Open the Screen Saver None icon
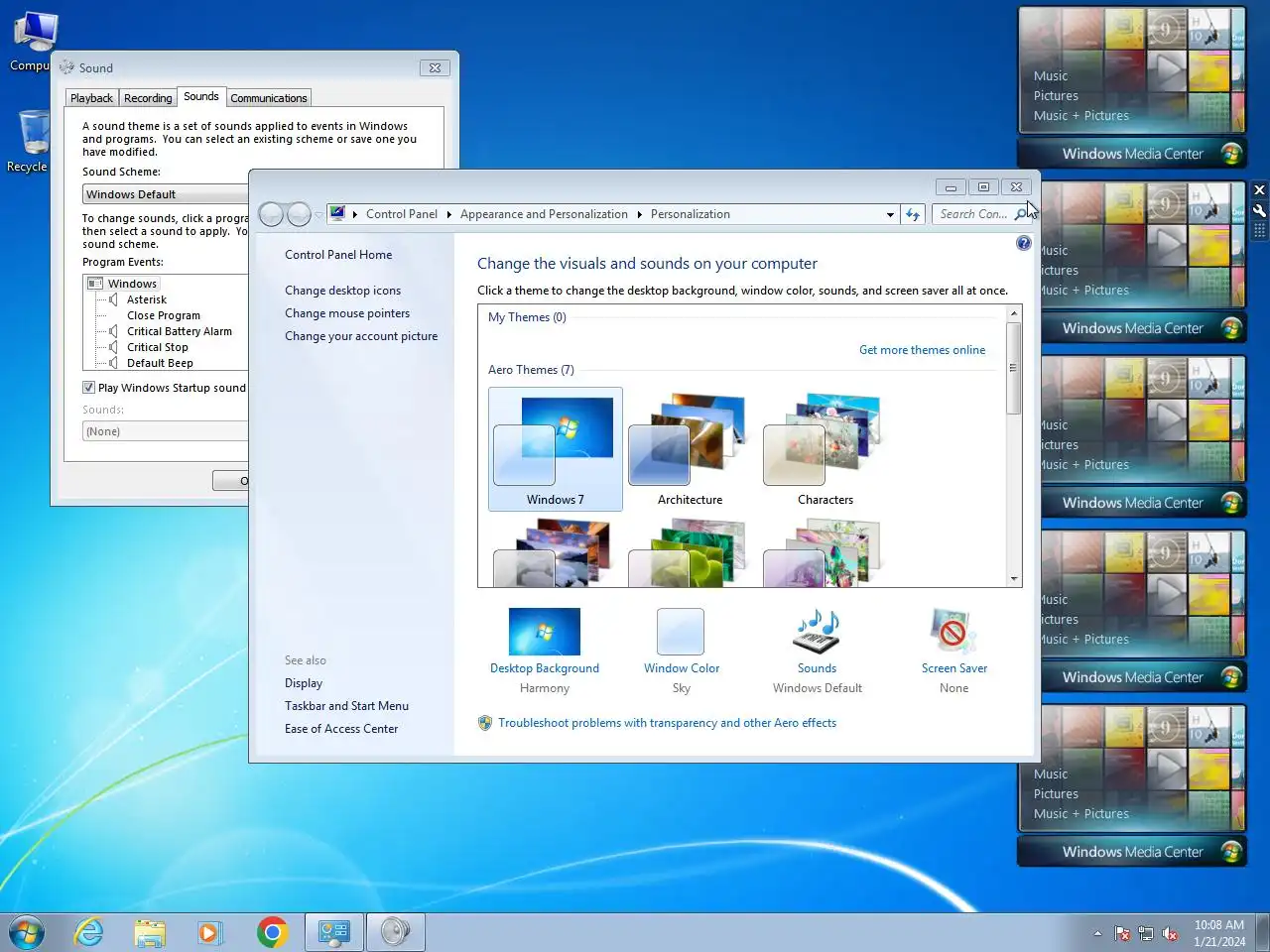 (x=953, y=632)
